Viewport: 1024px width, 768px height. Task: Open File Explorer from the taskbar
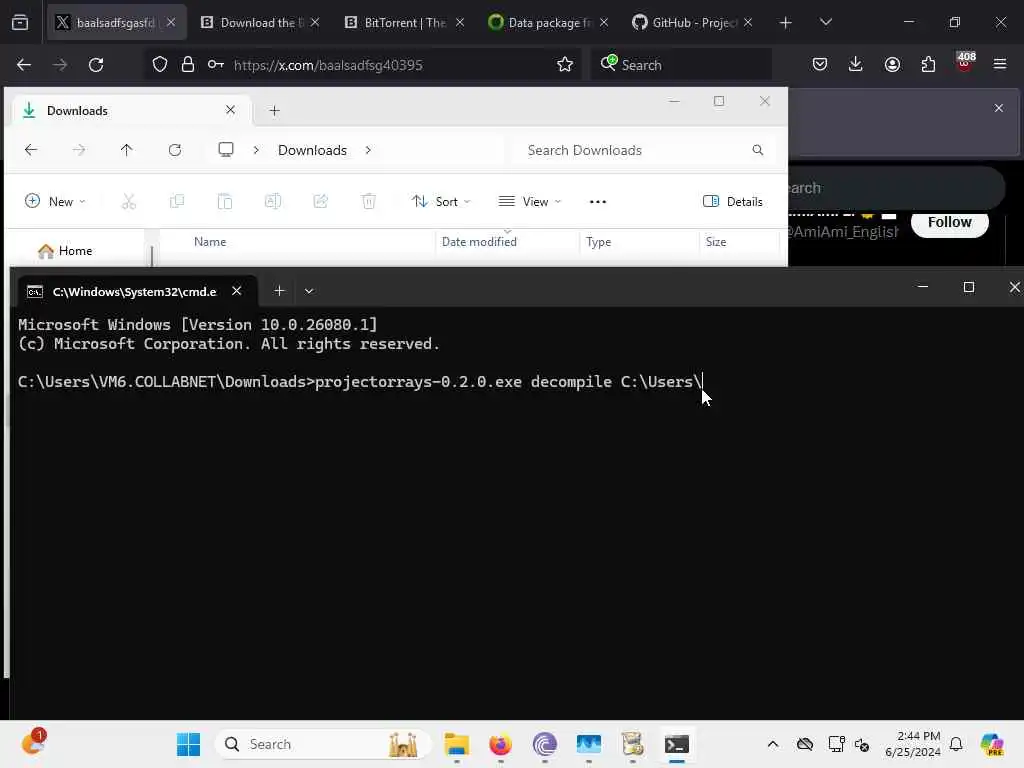[x=456, y=744]
